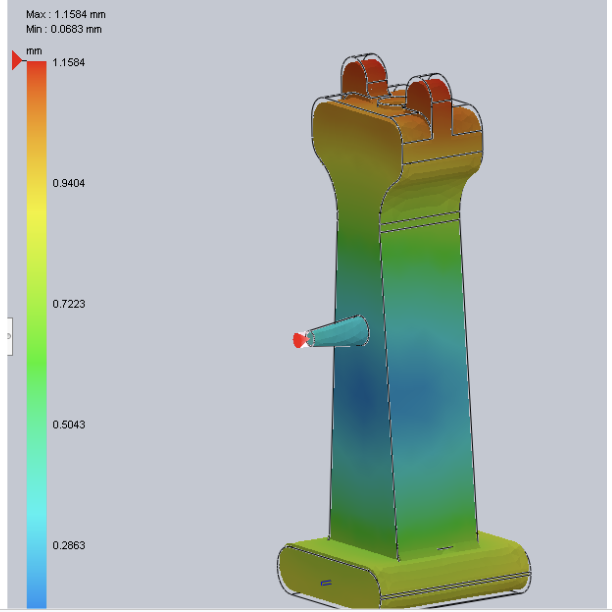
Task: Click the 0.2863 legend value
Action: [68, 545]
